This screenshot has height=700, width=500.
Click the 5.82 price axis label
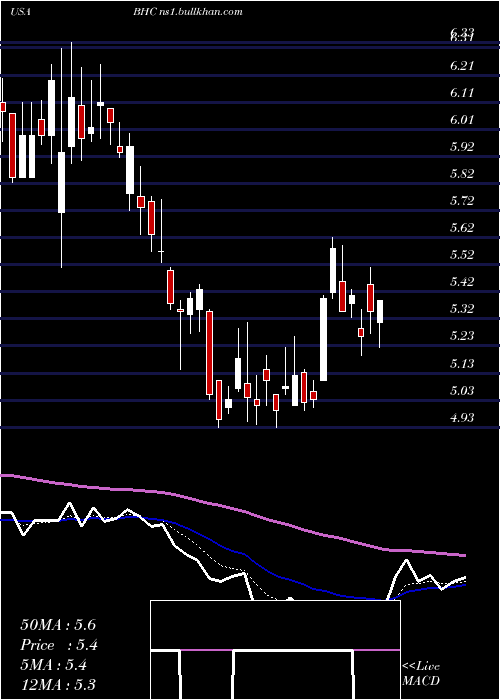tap(462, 174)
